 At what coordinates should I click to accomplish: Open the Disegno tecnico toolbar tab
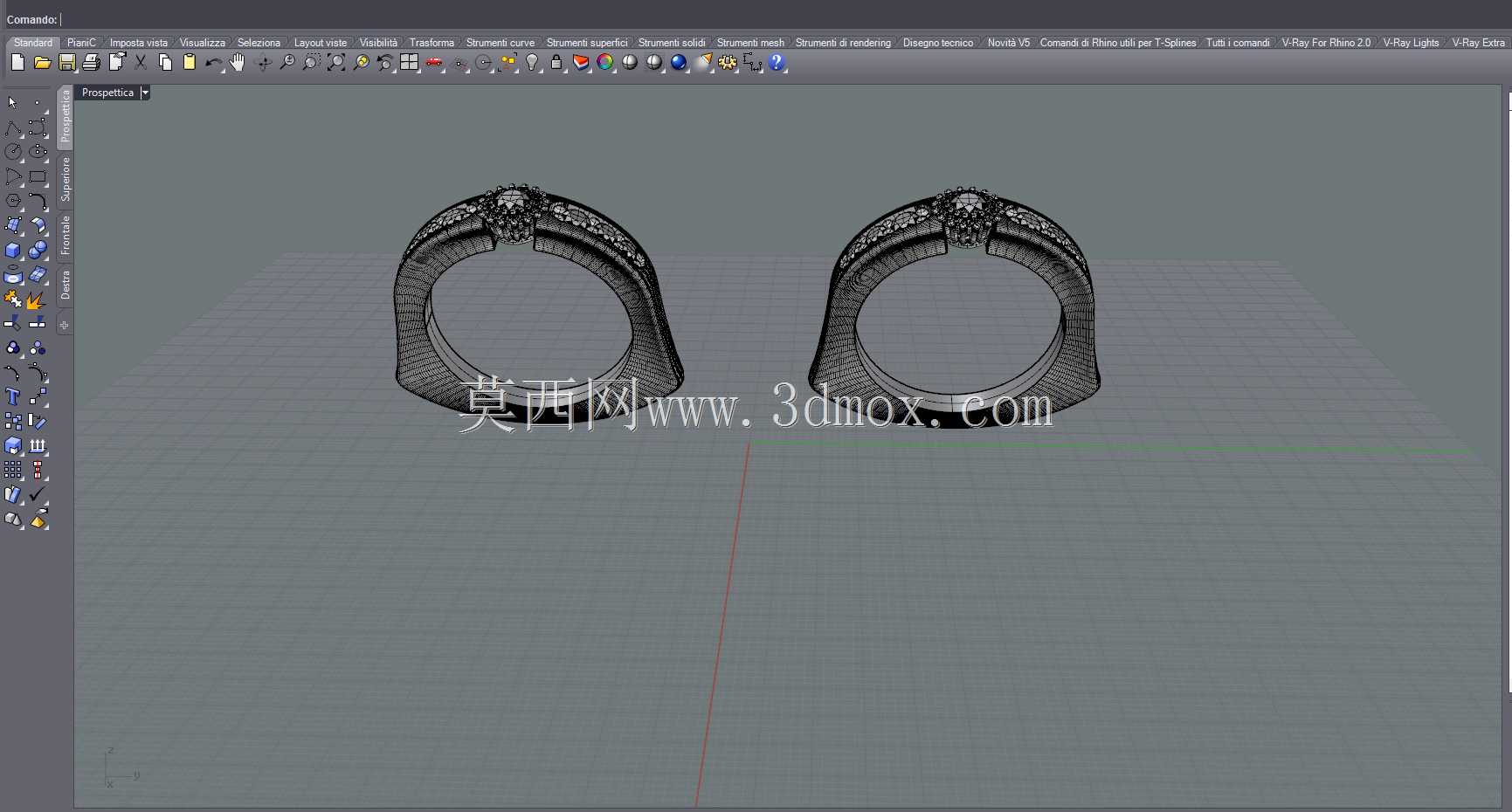[938, 43]
